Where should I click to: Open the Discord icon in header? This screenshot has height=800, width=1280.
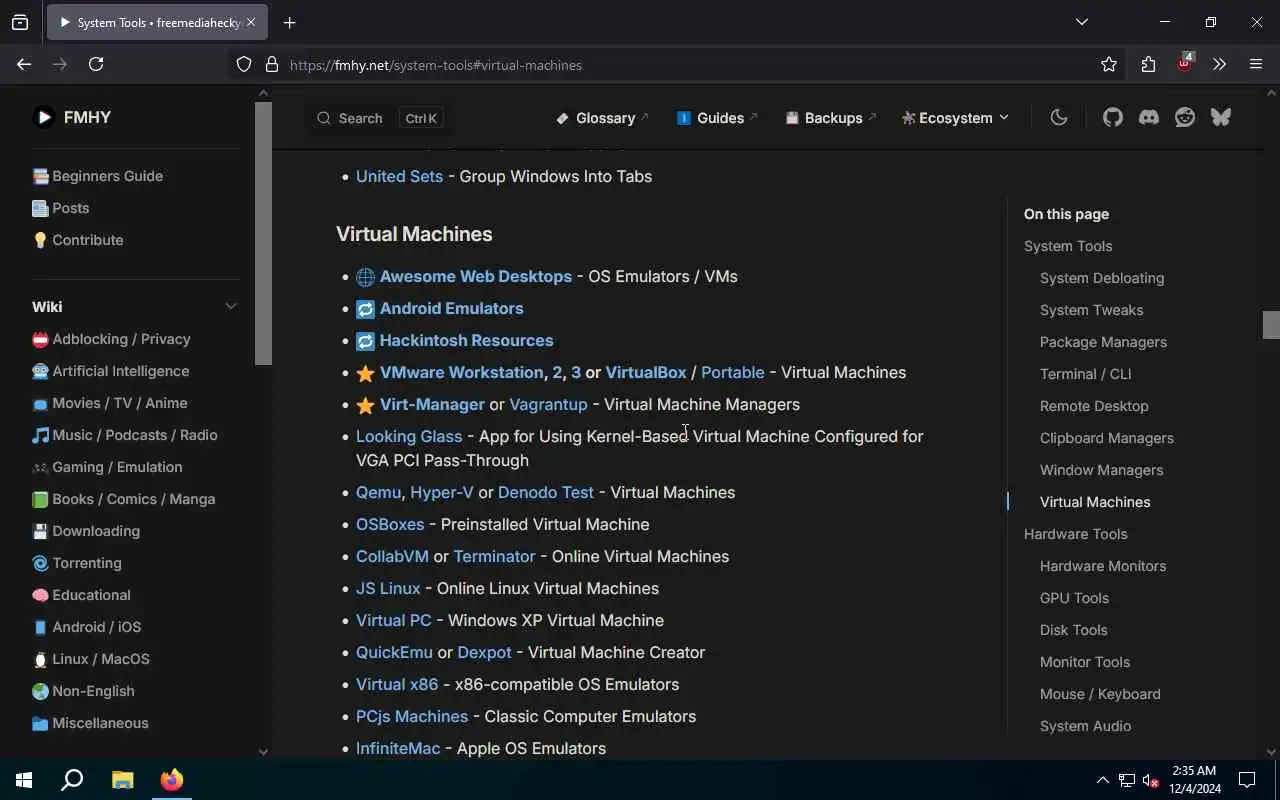[x=1149, y=117]
